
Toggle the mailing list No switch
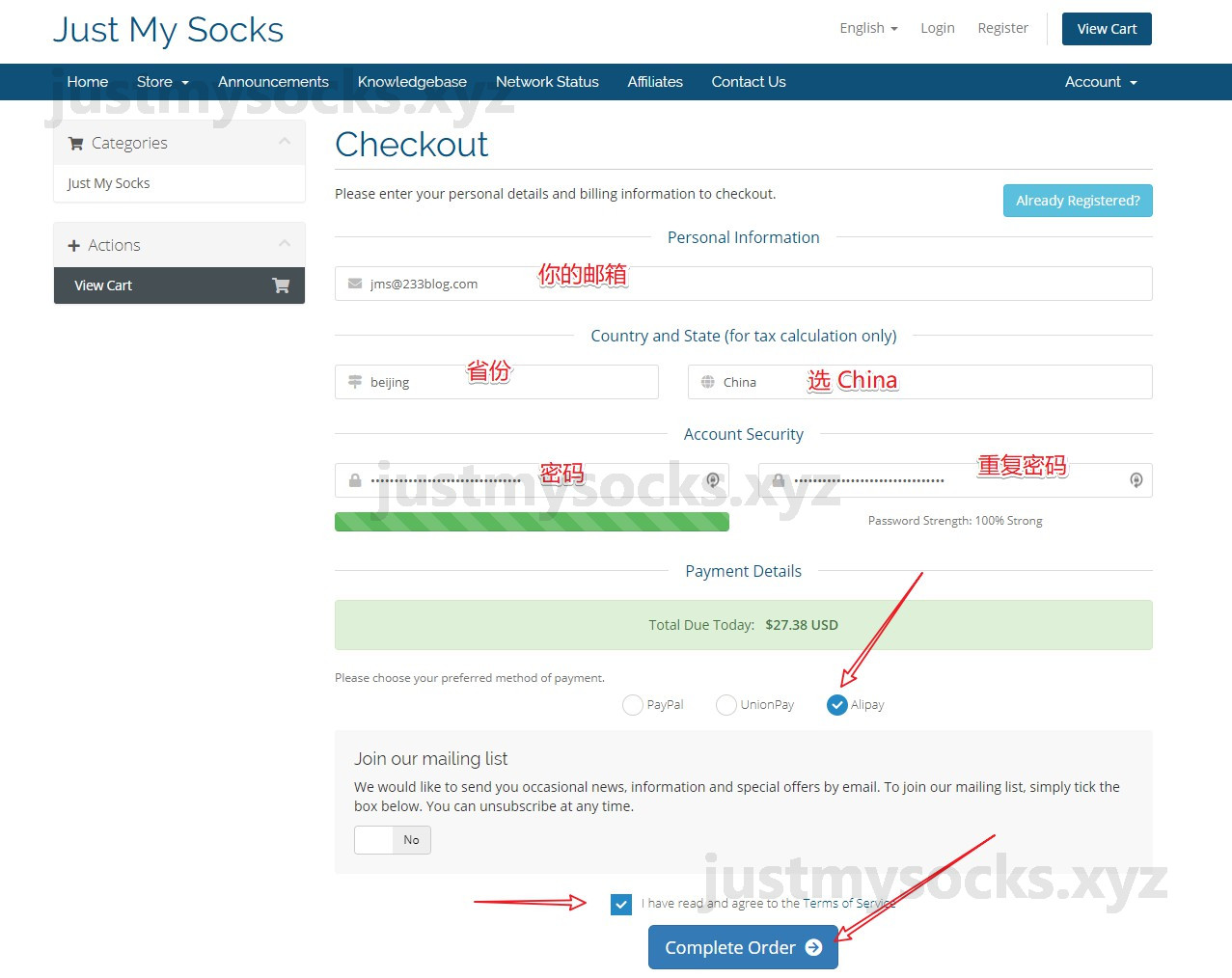click(x=393, y=840)
